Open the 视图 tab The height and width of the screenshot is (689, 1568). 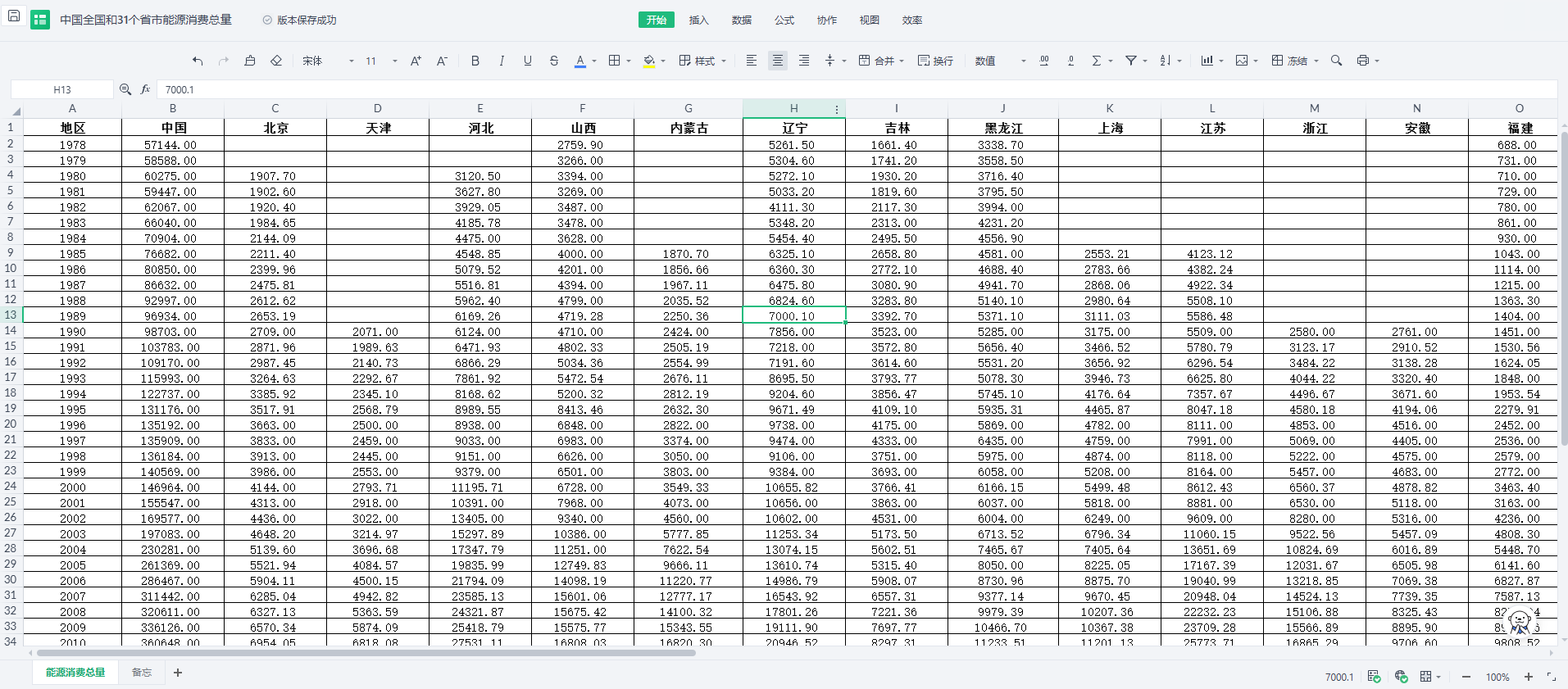870,20
